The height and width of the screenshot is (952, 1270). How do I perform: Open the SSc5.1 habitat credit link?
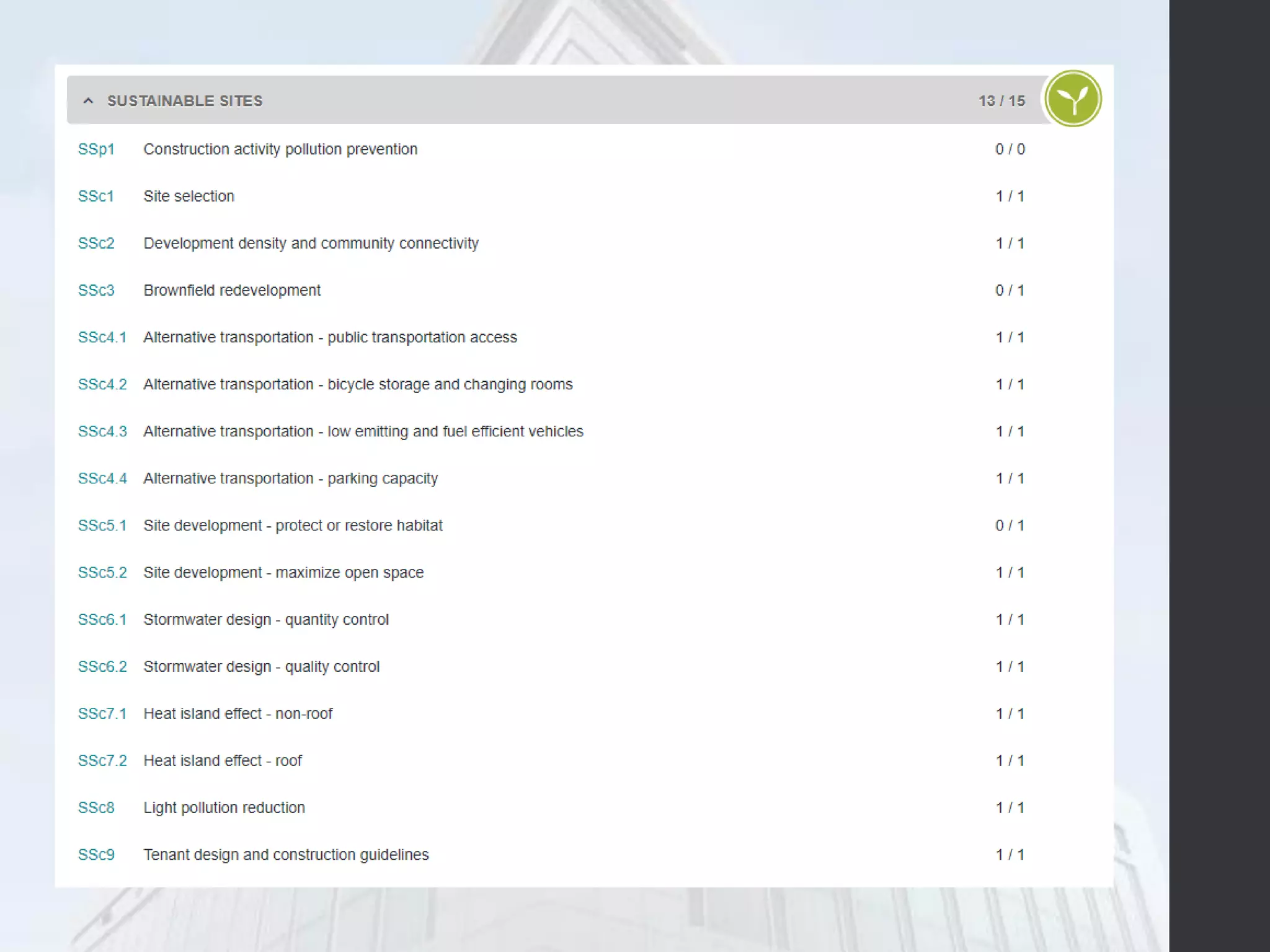point(102,526)
